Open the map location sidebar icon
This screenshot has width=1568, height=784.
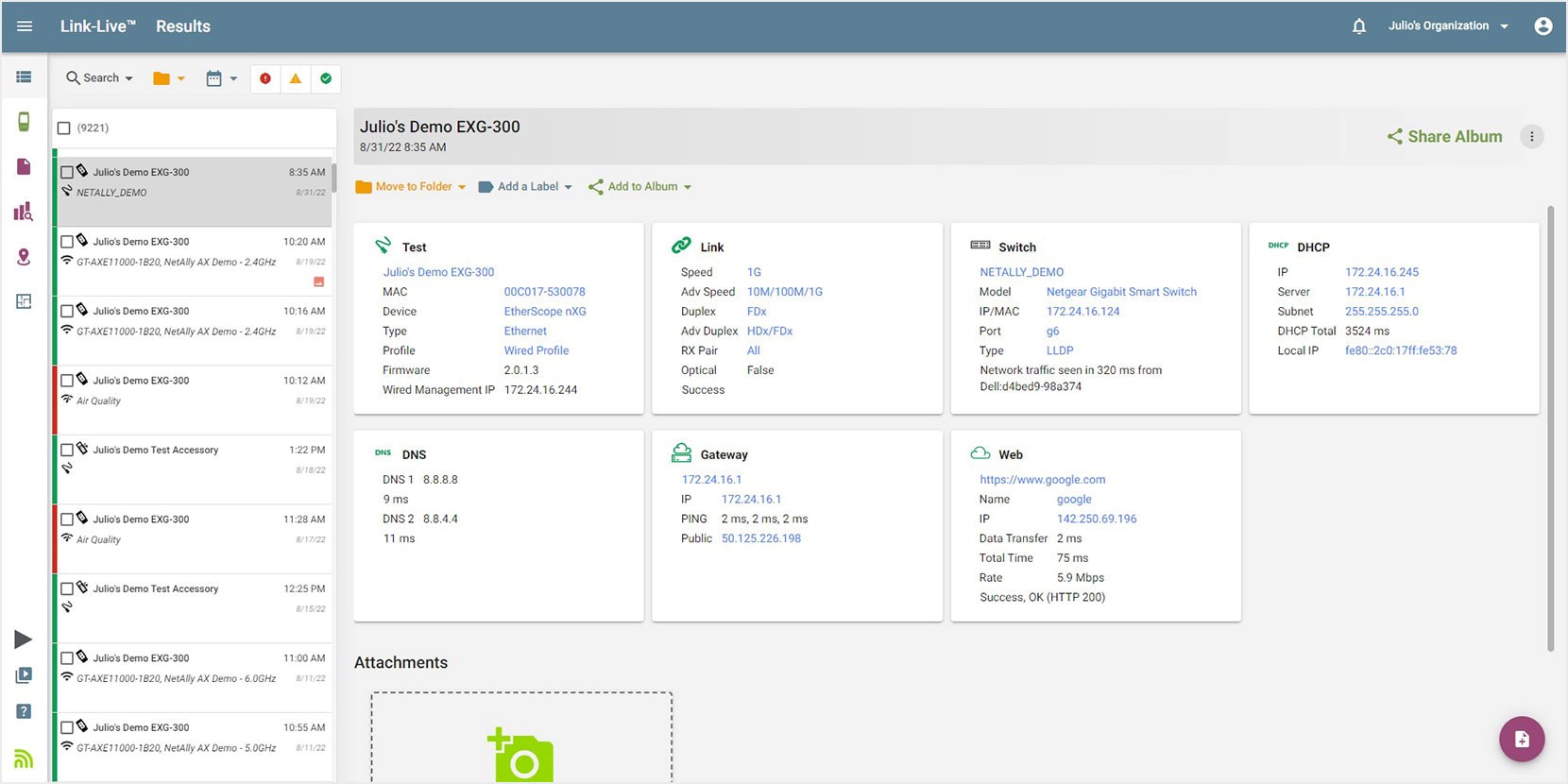24,257
